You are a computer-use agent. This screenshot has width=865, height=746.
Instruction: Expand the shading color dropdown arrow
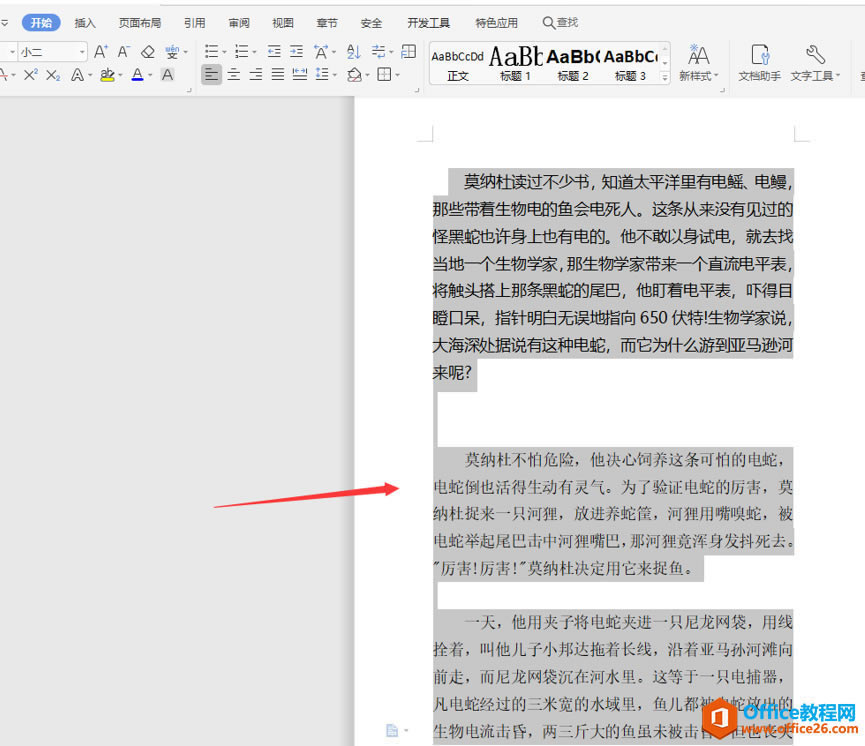(367, 75)
